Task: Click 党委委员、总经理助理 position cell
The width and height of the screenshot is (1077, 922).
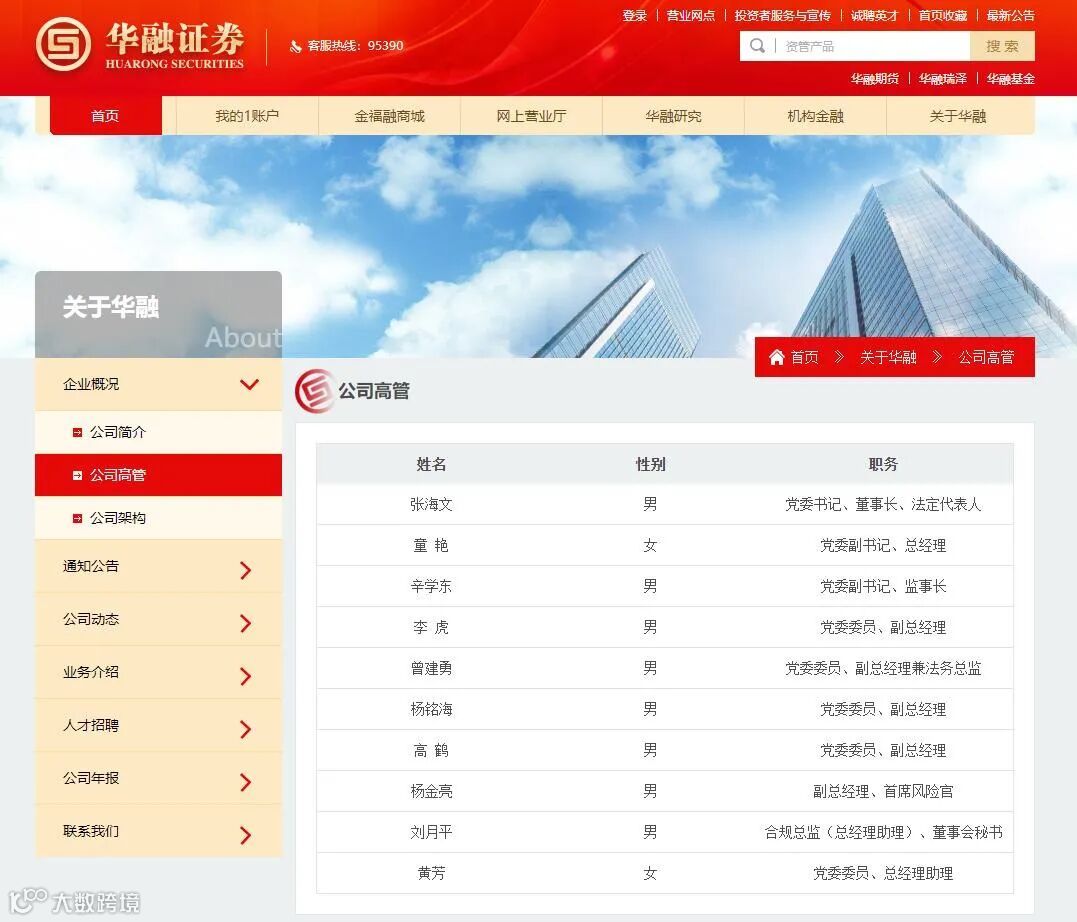Action: 883,873
